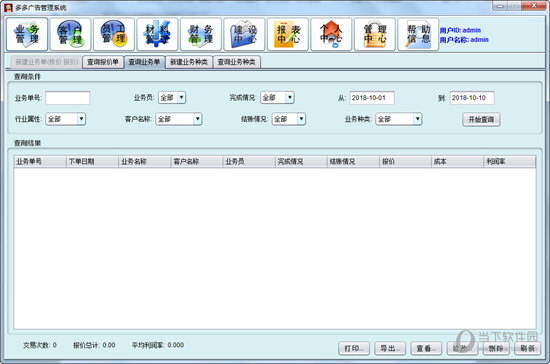
Task: Click the 结账情况 column header
Action: point(353,161)
